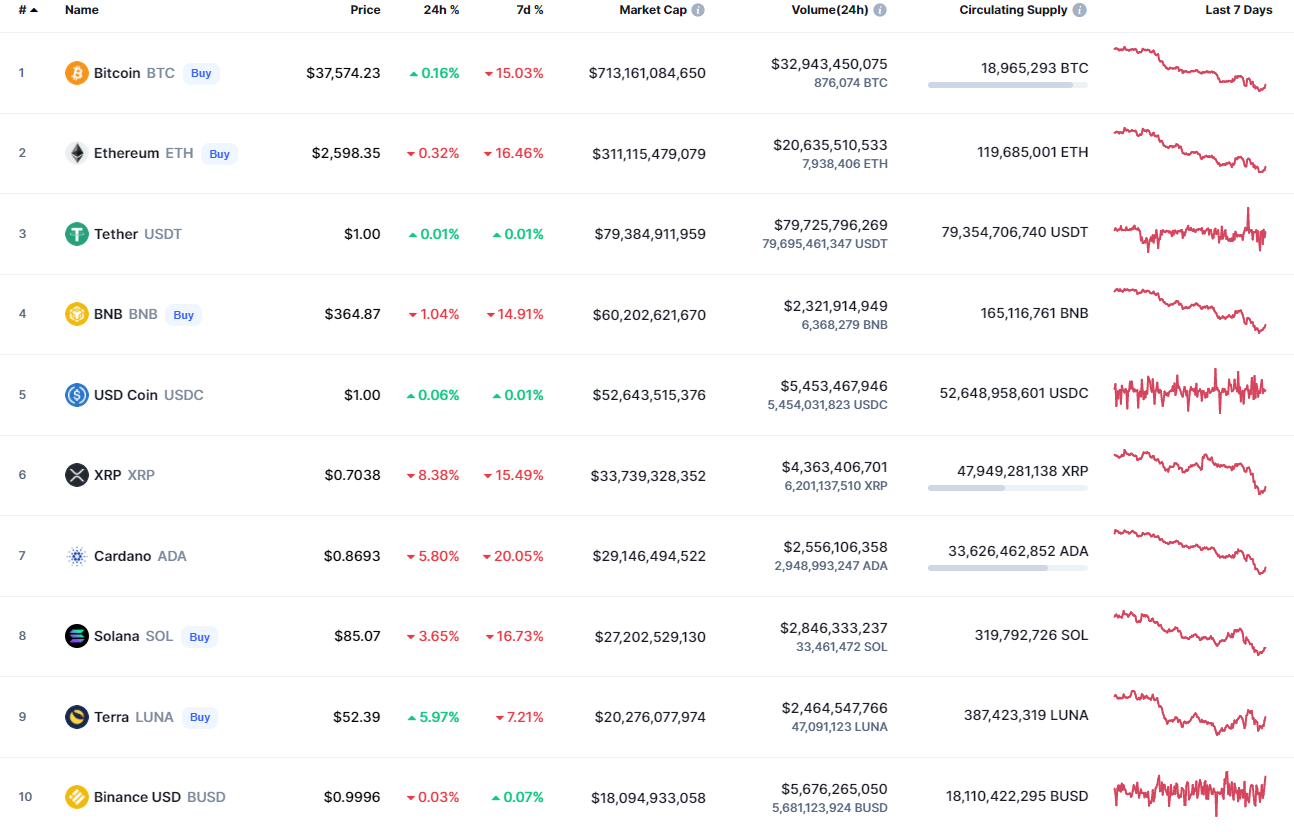Click the Terra LUNA logo icon
Image resolution: width=1294 pixels, height=832 pixels.
coord(77,717)
